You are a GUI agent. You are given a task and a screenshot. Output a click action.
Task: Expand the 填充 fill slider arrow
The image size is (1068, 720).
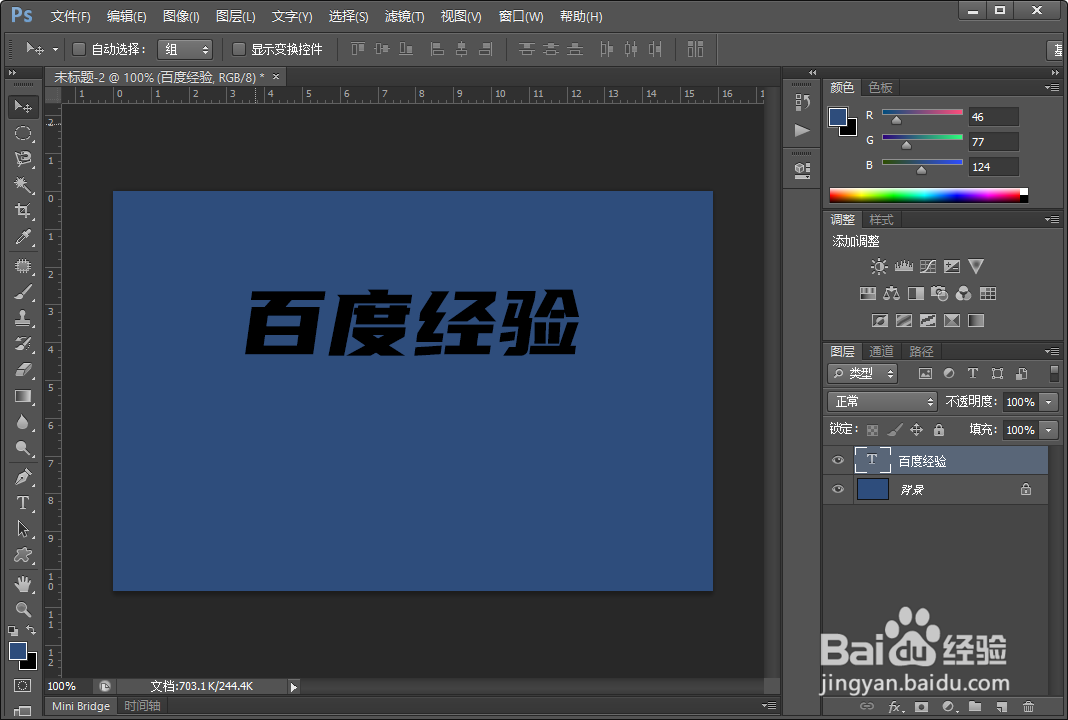(1049, 430)
